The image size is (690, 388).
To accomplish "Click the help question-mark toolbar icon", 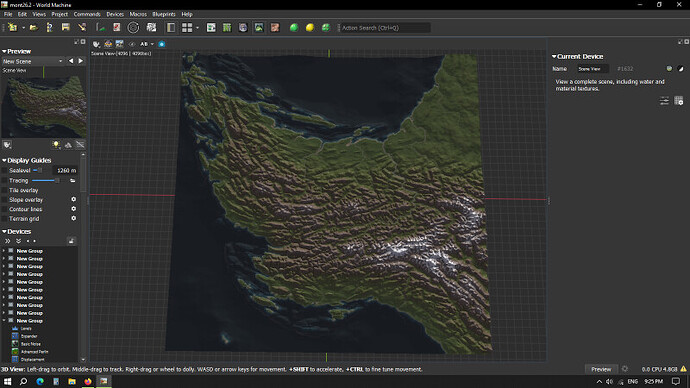I will 49,27.
